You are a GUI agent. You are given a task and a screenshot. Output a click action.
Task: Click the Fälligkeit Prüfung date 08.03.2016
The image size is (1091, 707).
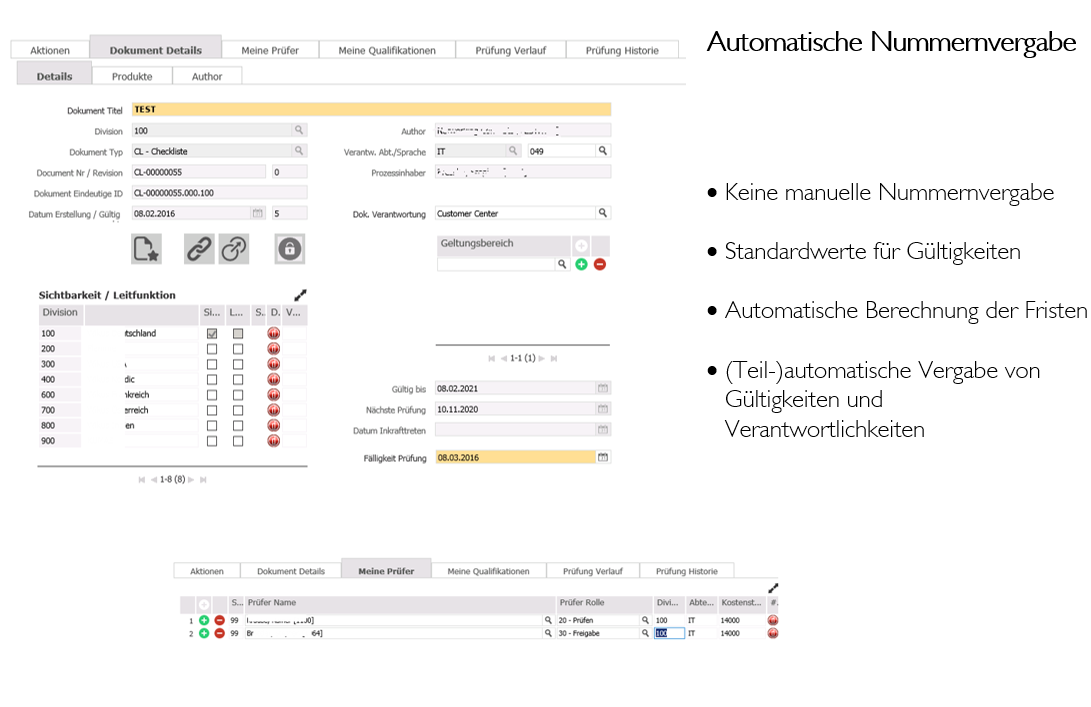[516, 457]
